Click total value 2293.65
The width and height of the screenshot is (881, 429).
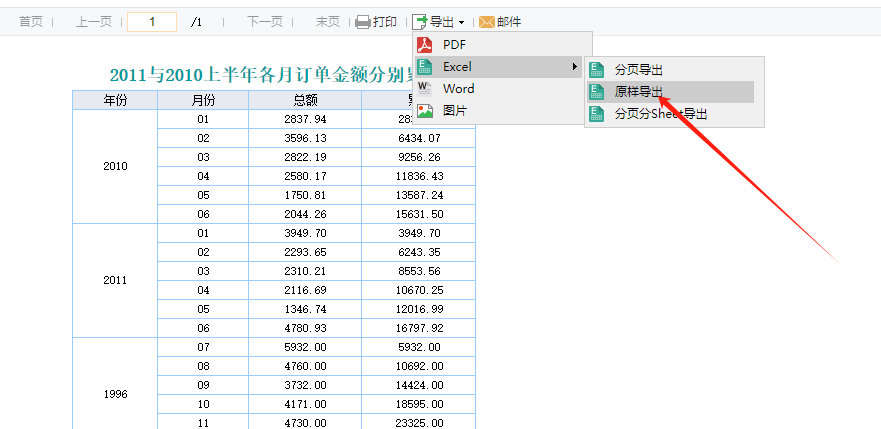point(305,252)
